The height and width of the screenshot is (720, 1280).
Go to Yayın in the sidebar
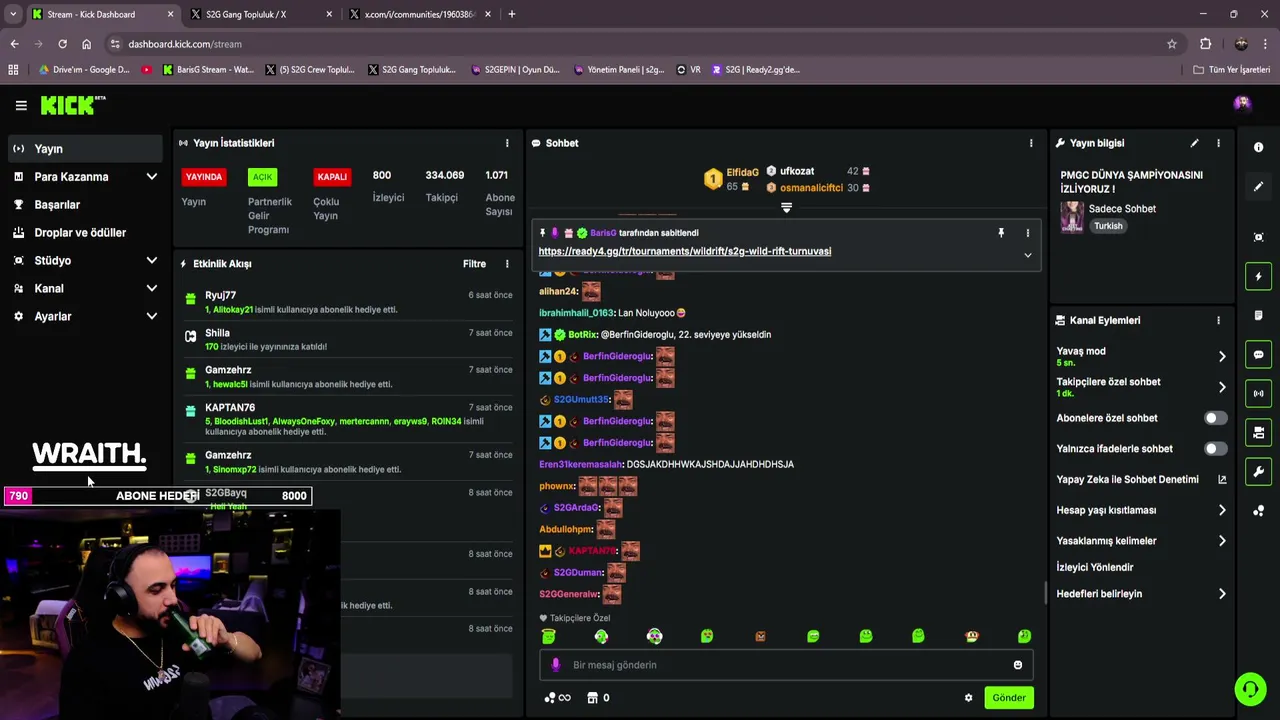pyautogui.click(x=85, y=149)
